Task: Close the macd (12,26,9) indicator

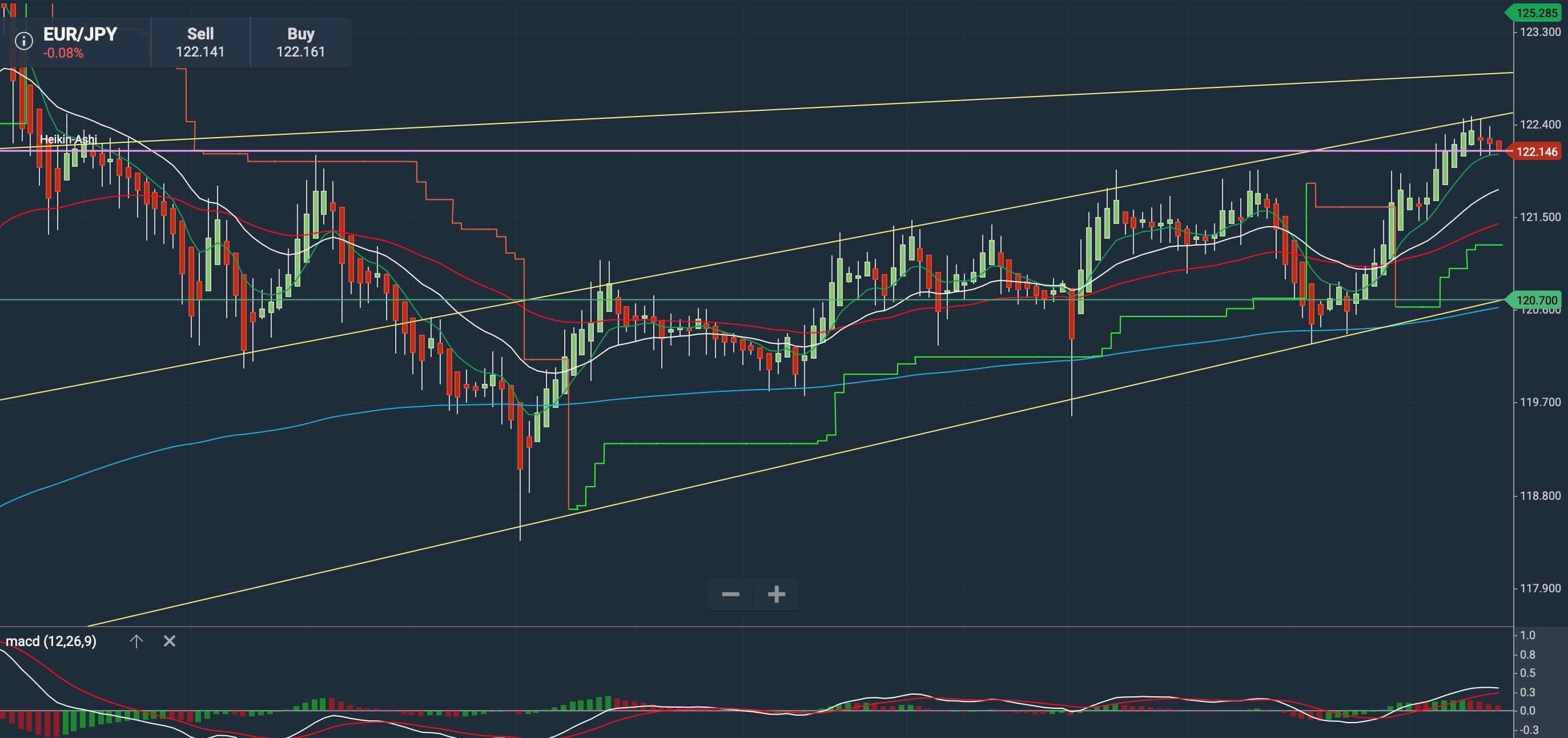Action: 170,640
